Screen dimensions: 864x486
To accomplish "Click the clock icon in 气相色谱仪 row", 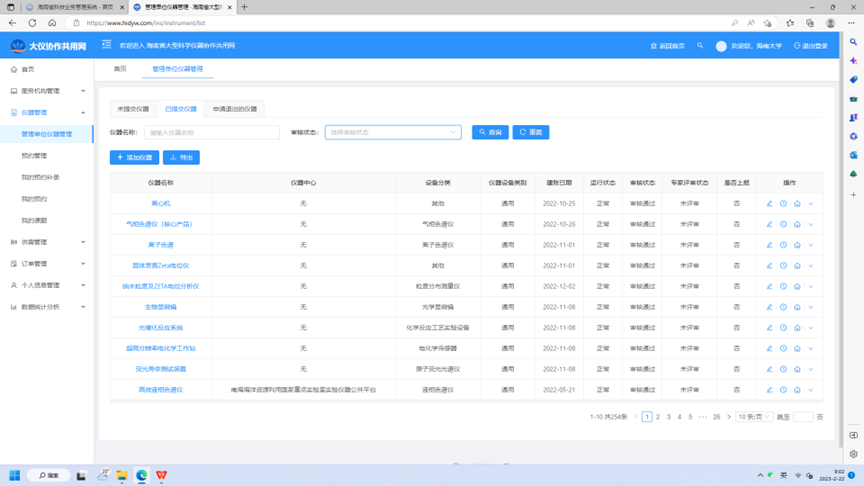I will tap(783, 224).
